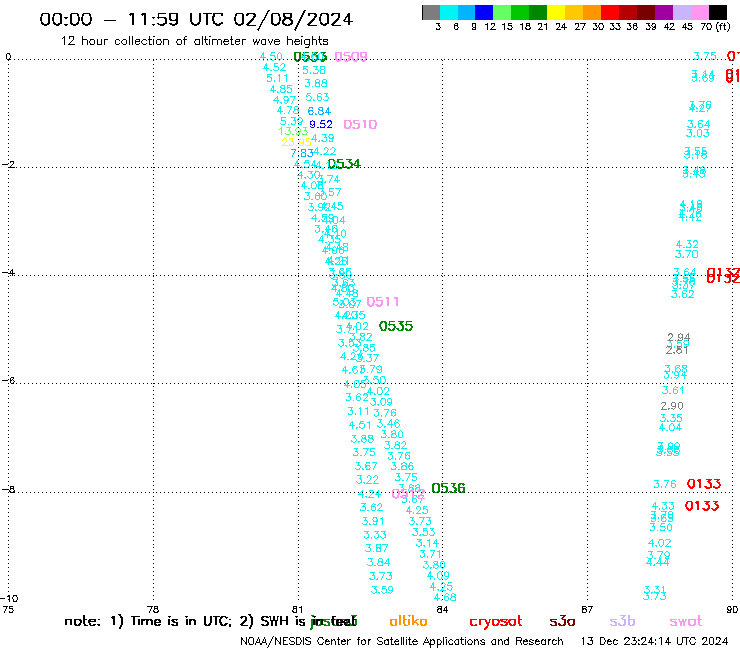The image size is (740, 650).
Task: Select the pink legend swatch
Action: [699, 12]
